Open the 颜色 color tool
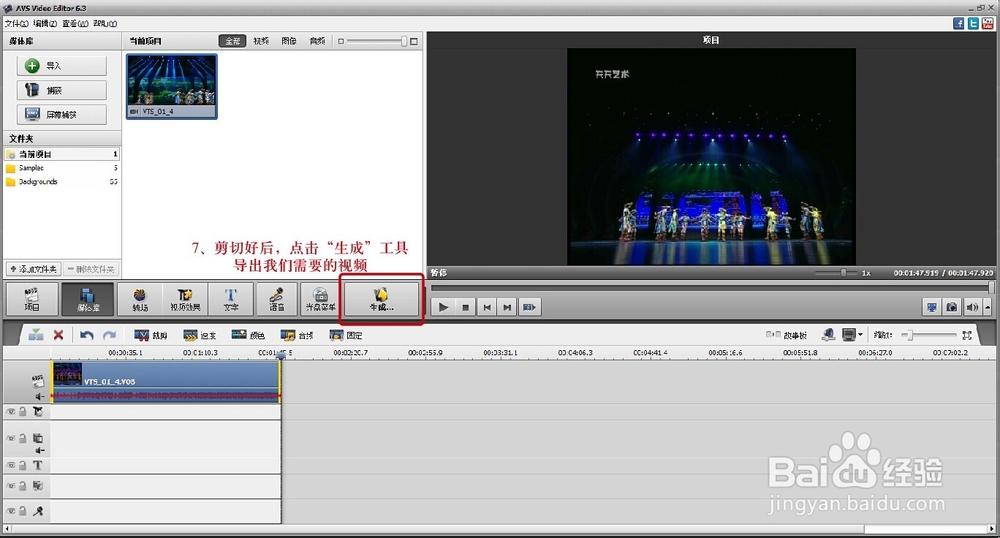 click(x=248, y=335)
